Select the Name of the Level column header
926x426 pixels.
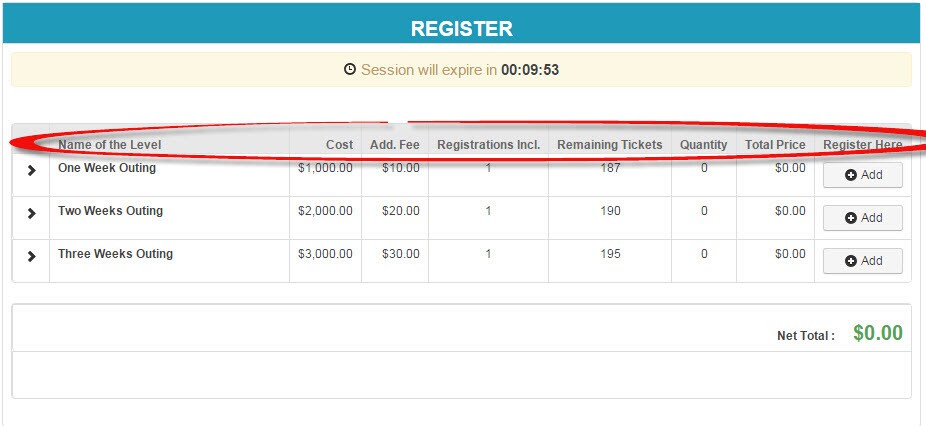click(x=109, y=144)
